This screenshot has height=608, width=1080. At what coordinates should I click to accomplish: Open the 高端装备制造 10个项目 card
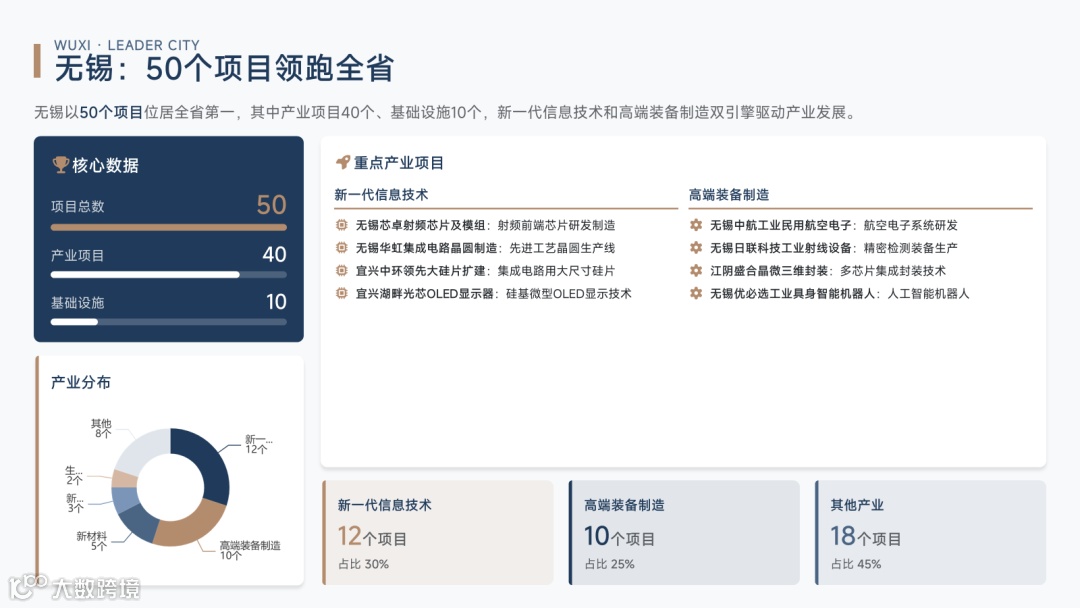[684, 533]
